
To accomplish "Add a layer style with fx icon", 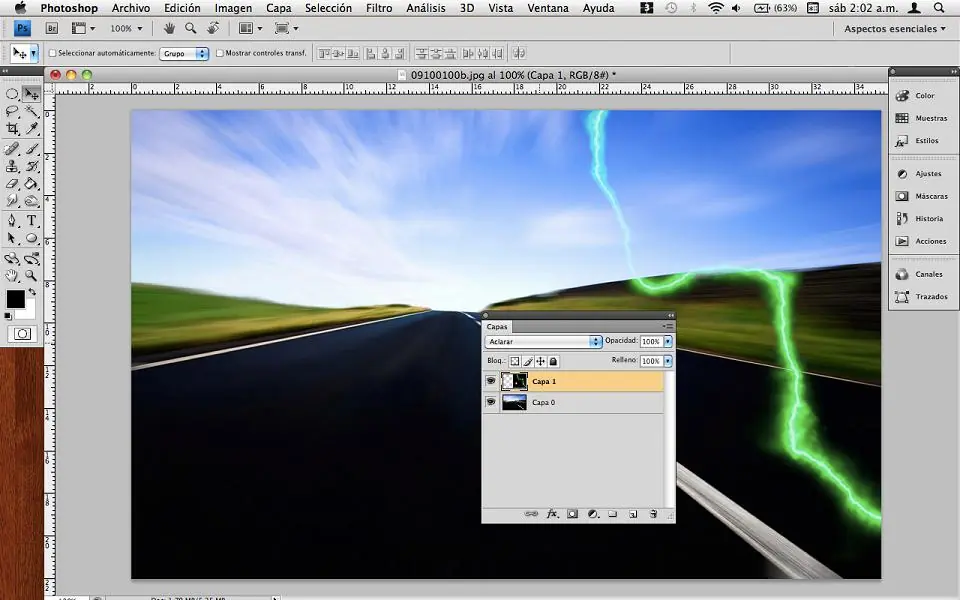I will (x=552, y=514).
